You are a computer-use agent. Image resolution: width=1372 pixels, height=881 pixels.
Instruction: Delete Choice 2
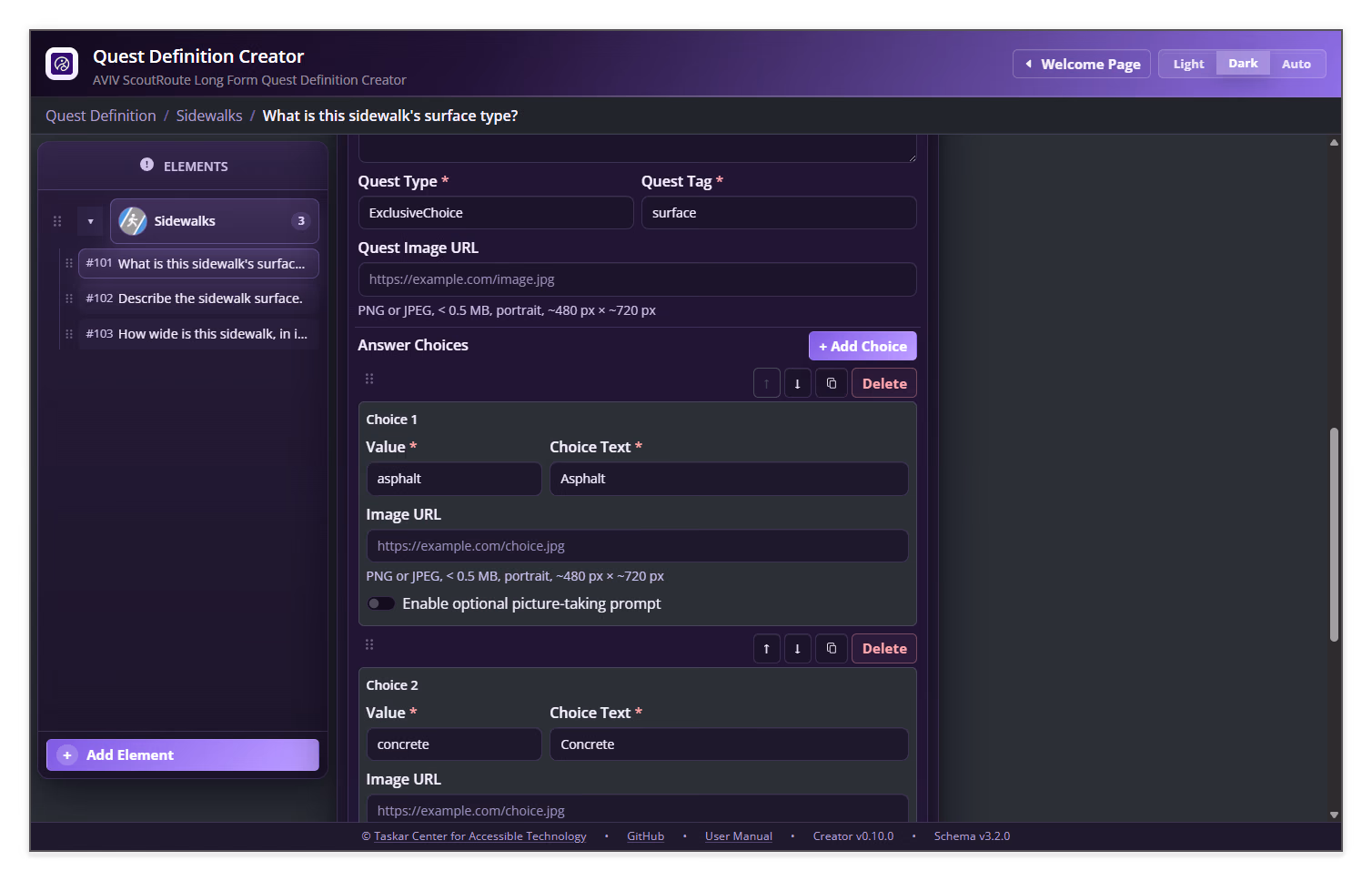point(884,649)
